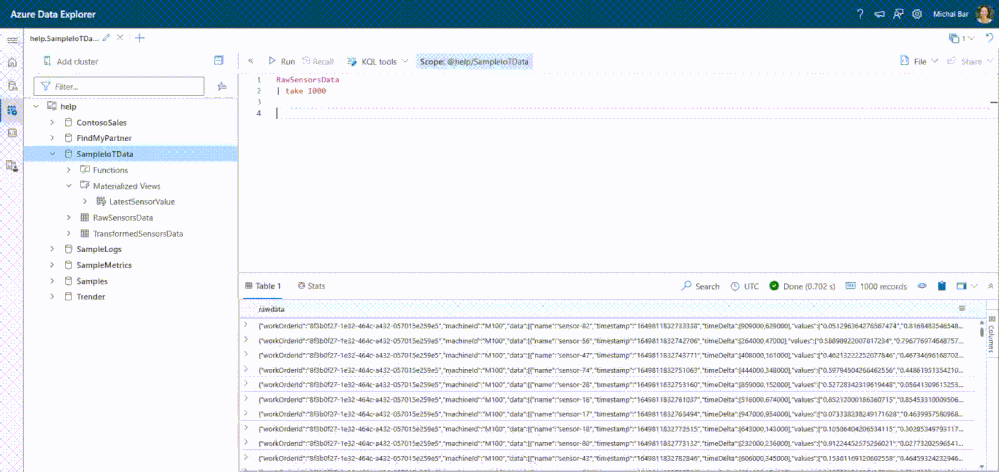Viewport: 999px width, 472px height.
Task: Sort by the rawdata column header
Action: pos(271,308)
